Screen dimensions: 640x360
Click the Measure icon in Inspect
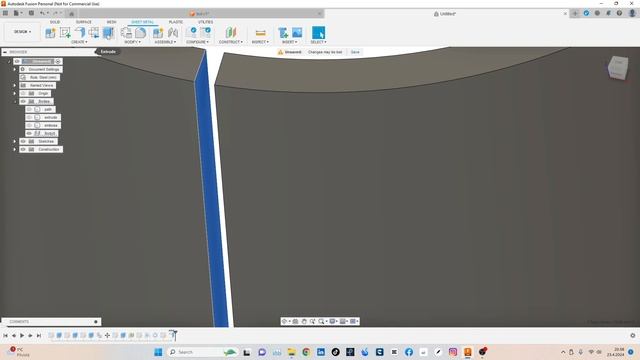pyautogui.click(x=260, y=33)
